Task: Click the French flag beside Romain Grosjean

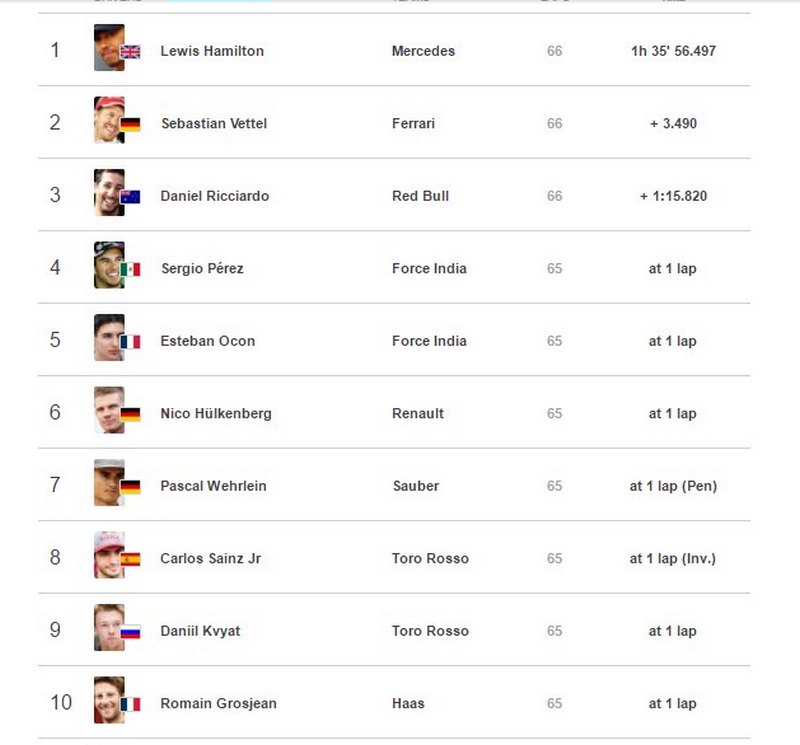Action: click(x=130, y=704)
